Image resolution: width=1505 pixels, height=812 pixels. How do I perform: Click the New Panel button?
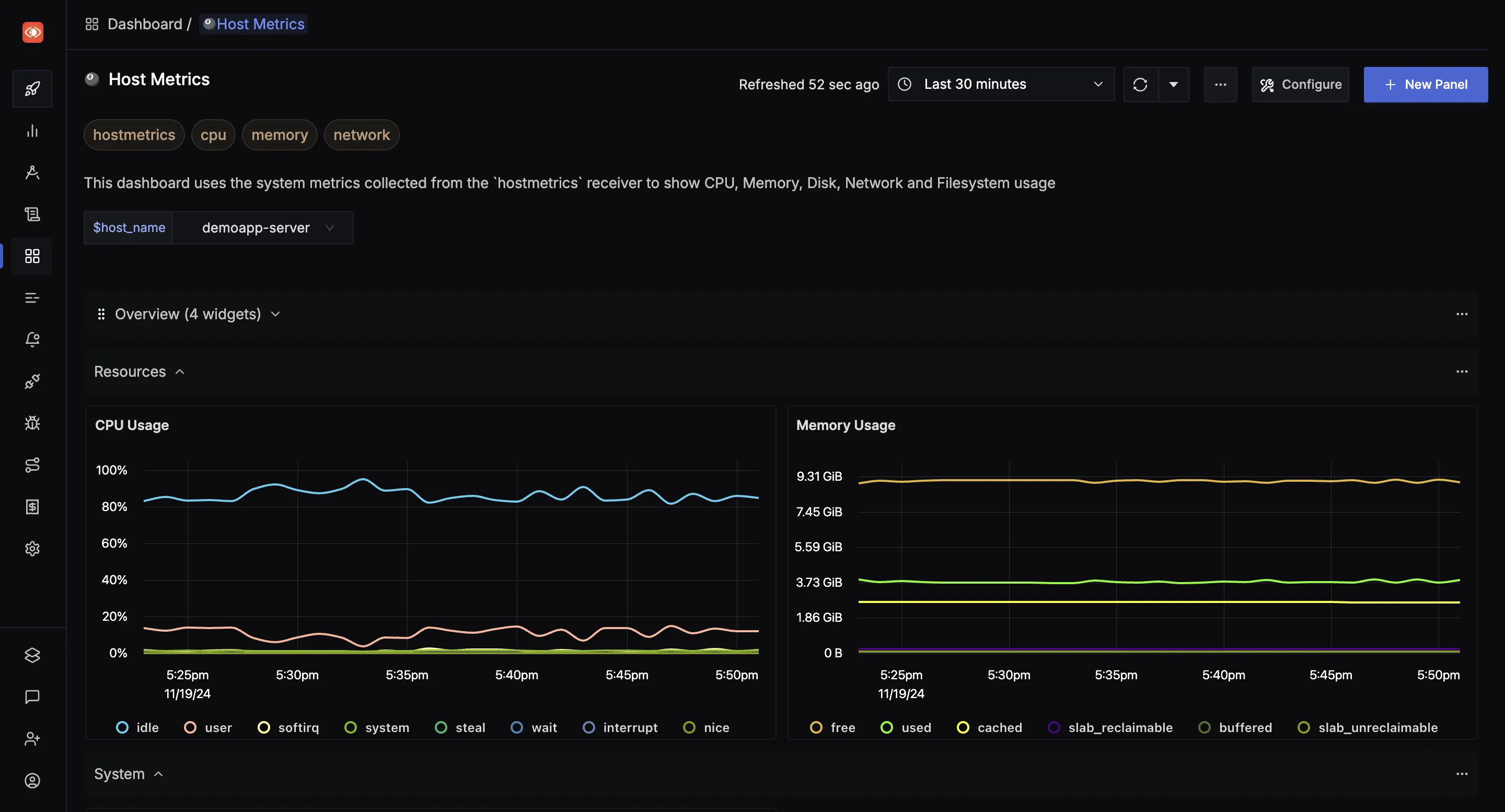[x=1426, y=85]
